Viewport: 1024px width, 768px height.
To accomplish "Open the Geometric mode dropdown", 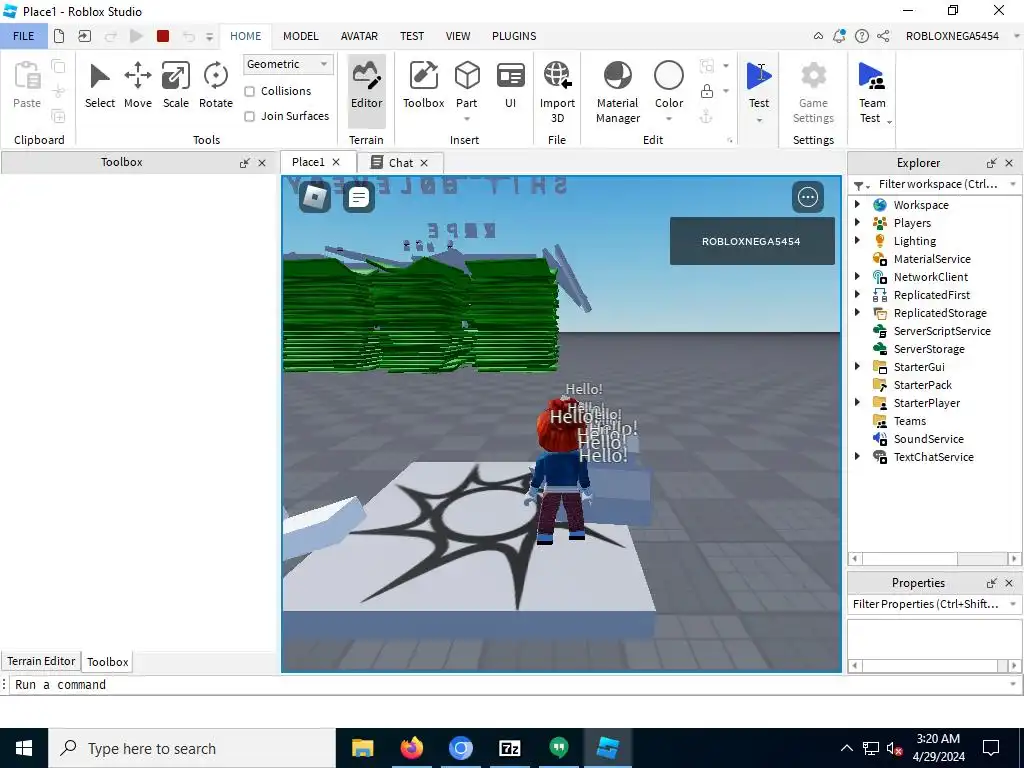I will pyautogui.click(x=288, y=64).
